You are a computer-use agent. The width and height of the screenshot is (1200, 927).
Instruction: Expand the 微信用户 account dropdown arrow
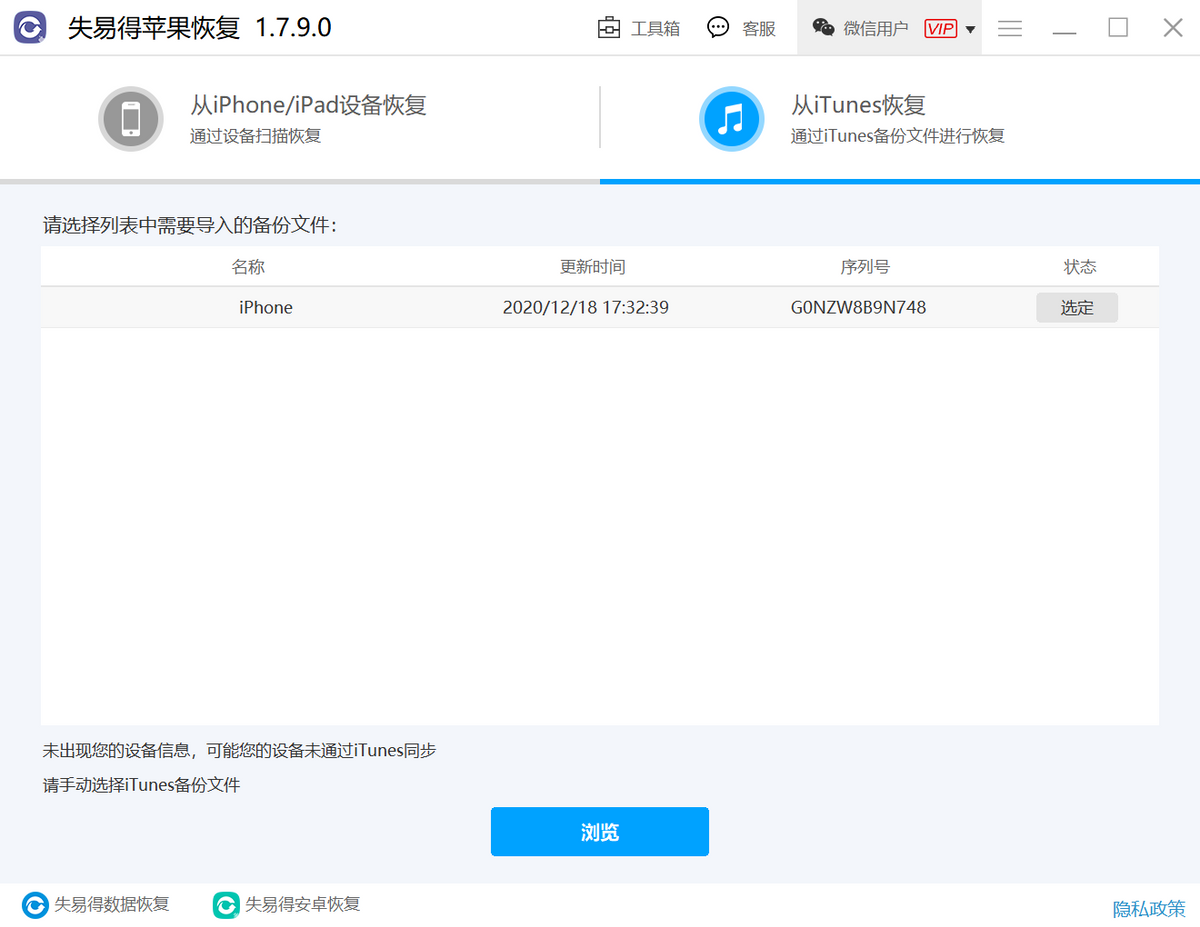(x=970, y=29)
